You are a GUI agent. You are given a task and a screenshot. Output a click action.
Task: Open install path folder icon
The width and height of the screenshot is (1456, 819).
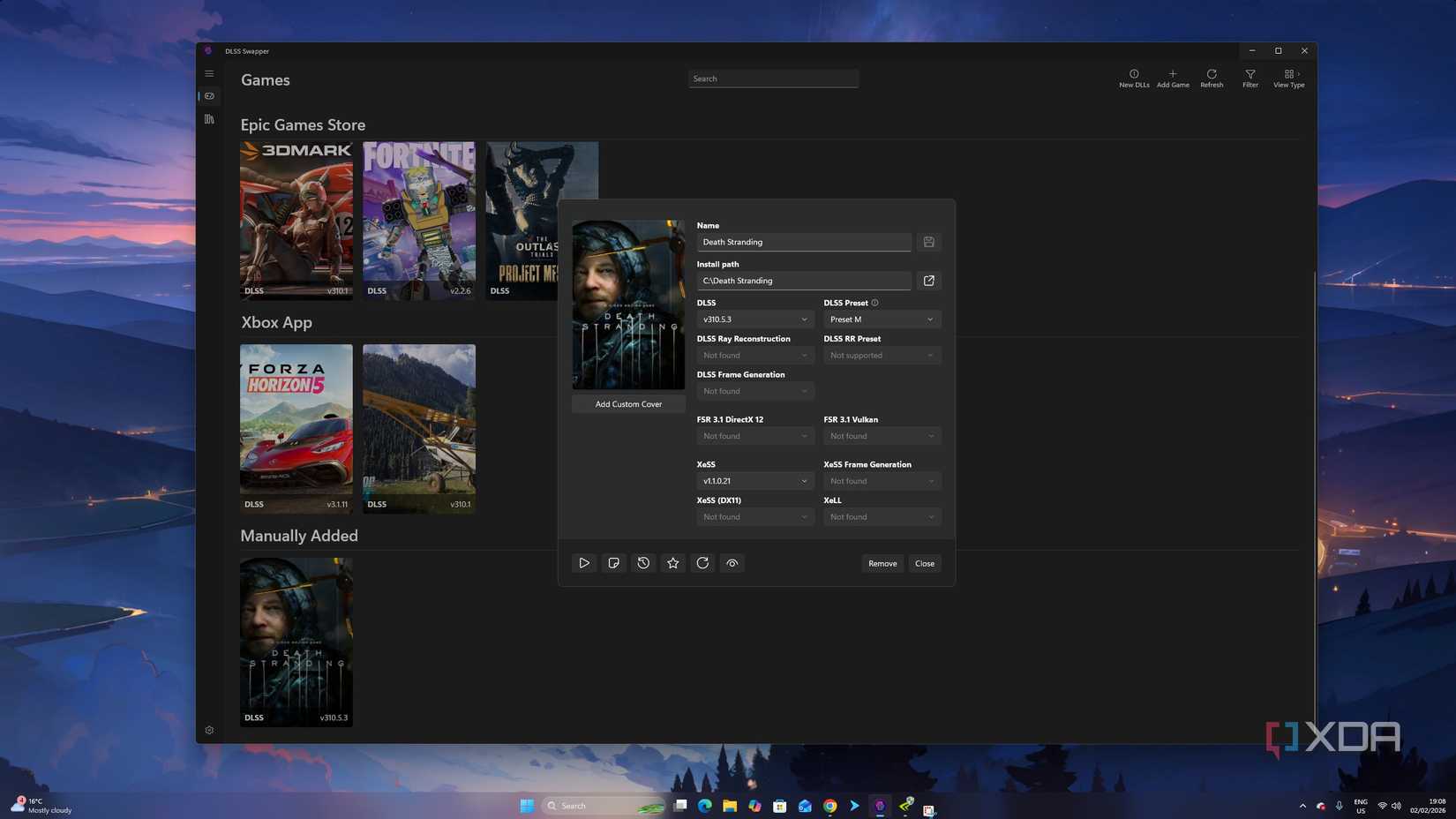928,281
